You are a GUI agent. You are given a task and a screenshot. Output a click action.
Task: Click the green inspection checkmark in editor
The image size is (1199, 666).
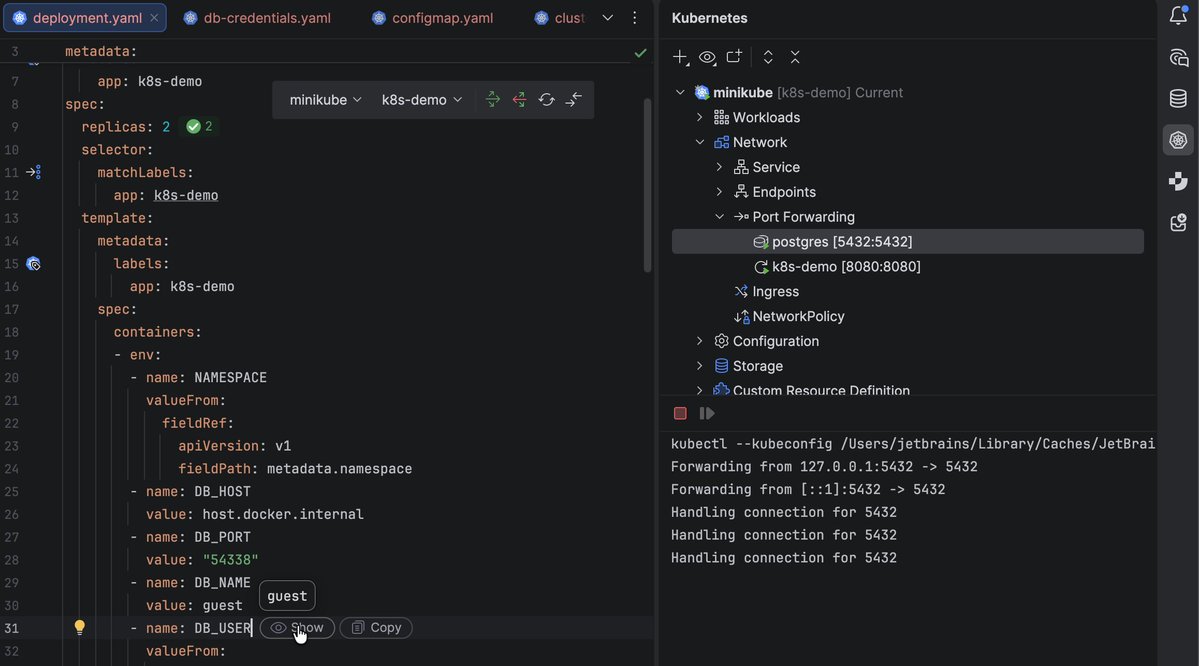coord(640,53)
